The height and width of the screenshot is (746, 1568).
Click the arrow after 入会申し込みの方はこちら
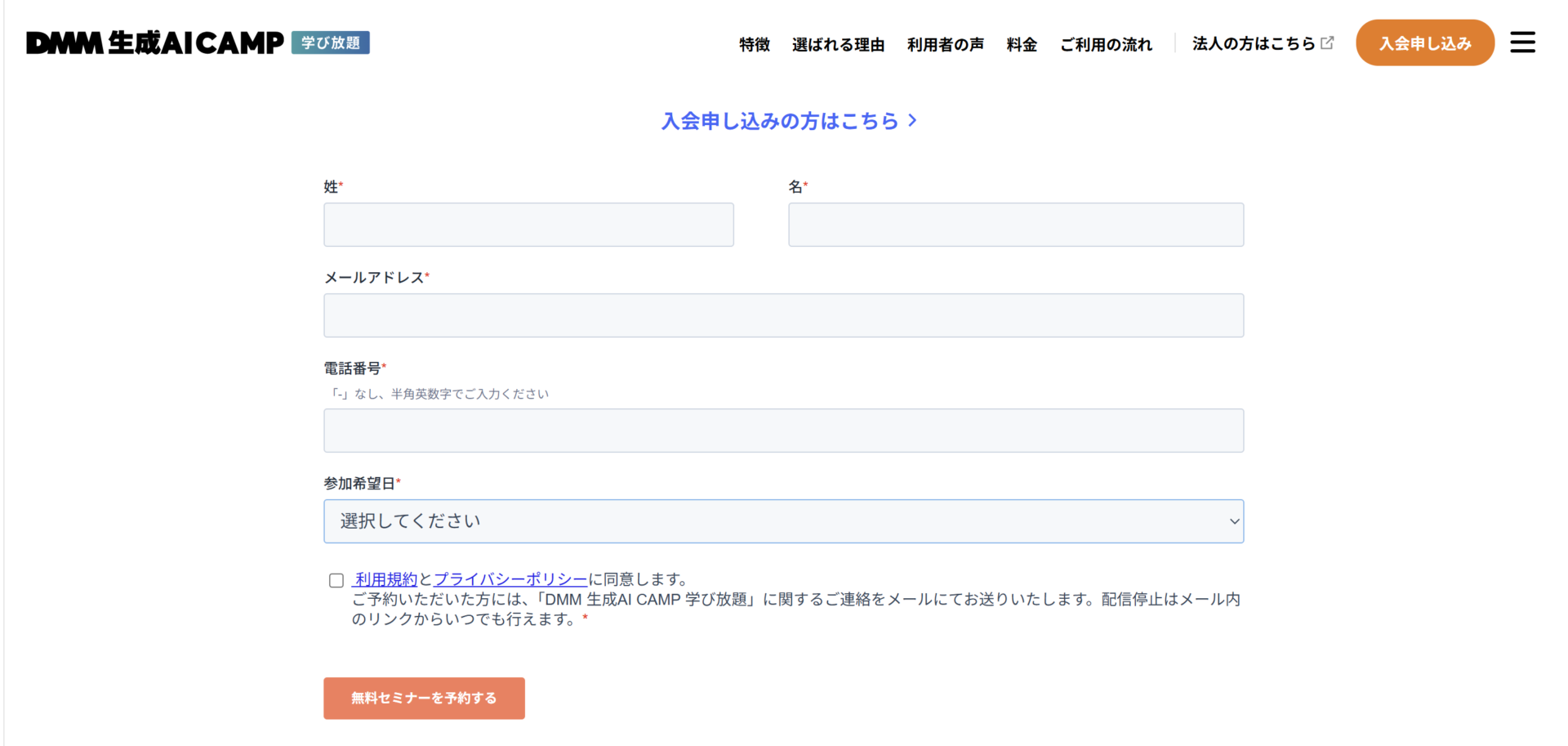pyautogui.click(x=912, y=120)
